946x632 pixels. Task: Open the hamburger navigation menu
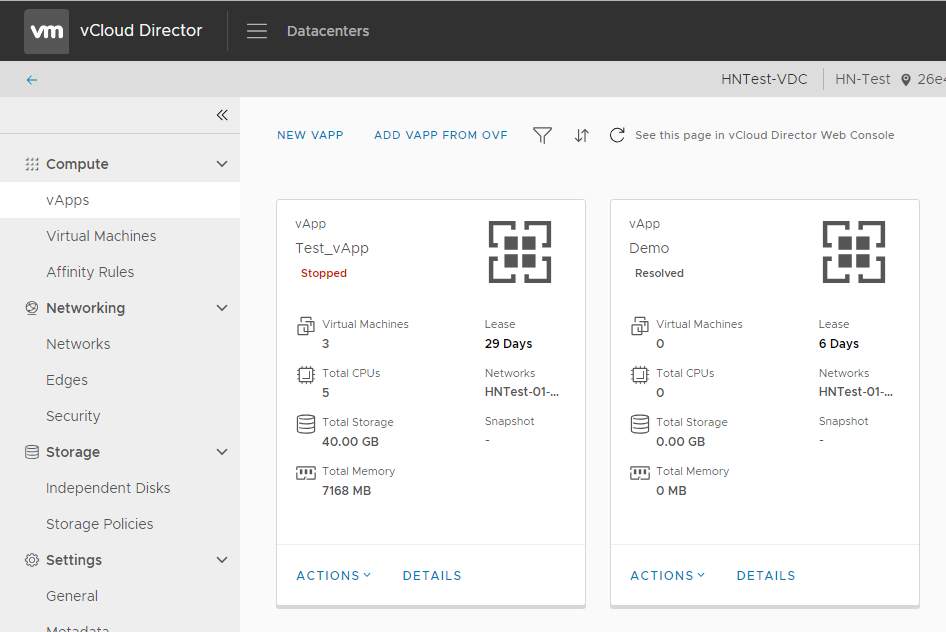point(256,31)
